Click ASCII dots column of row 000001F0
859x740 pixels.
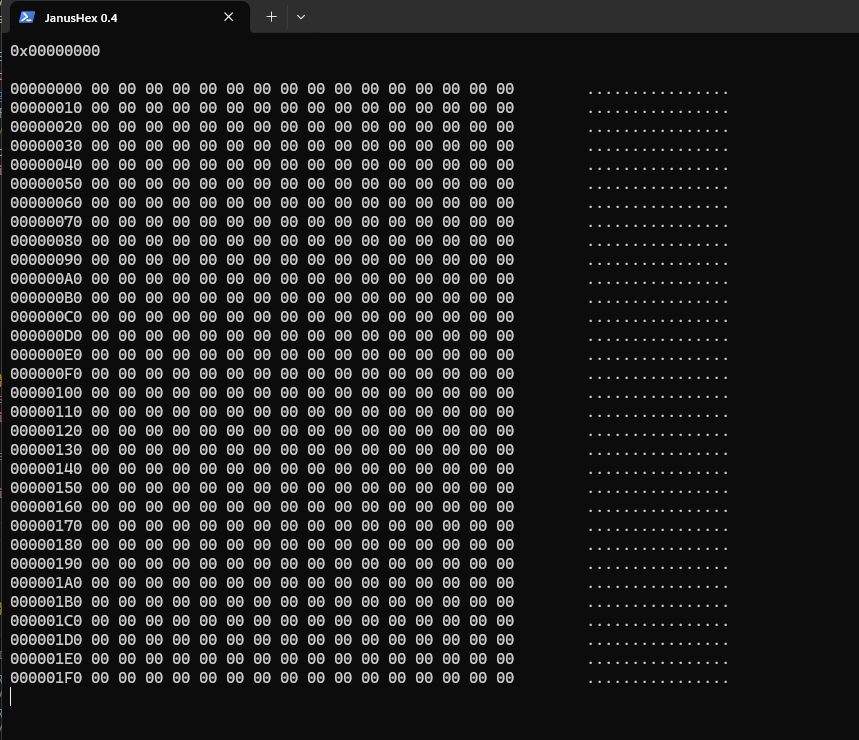pos(658,681)
